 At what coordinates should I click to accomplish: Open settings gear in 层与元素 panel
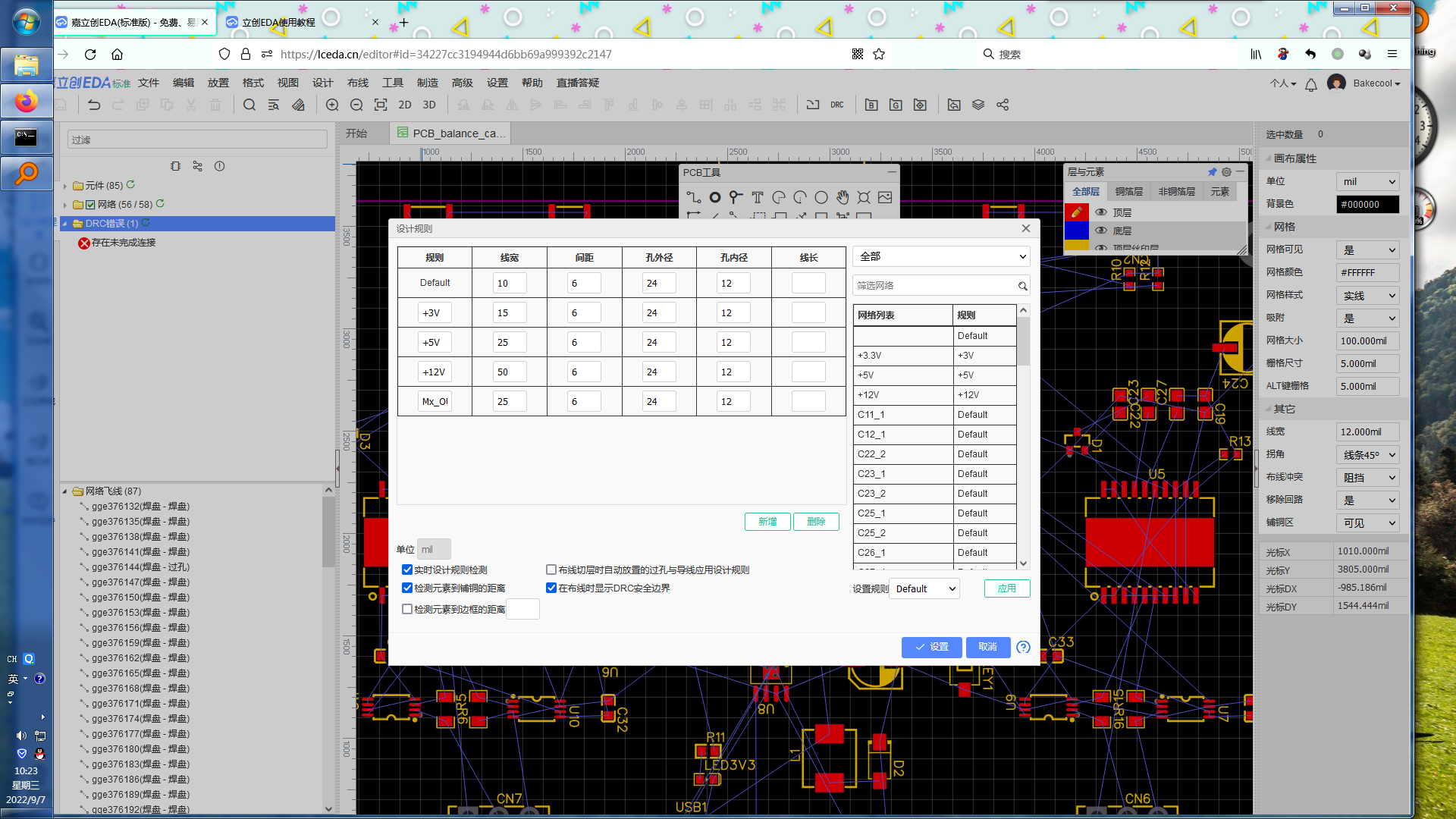point(1226,172)
